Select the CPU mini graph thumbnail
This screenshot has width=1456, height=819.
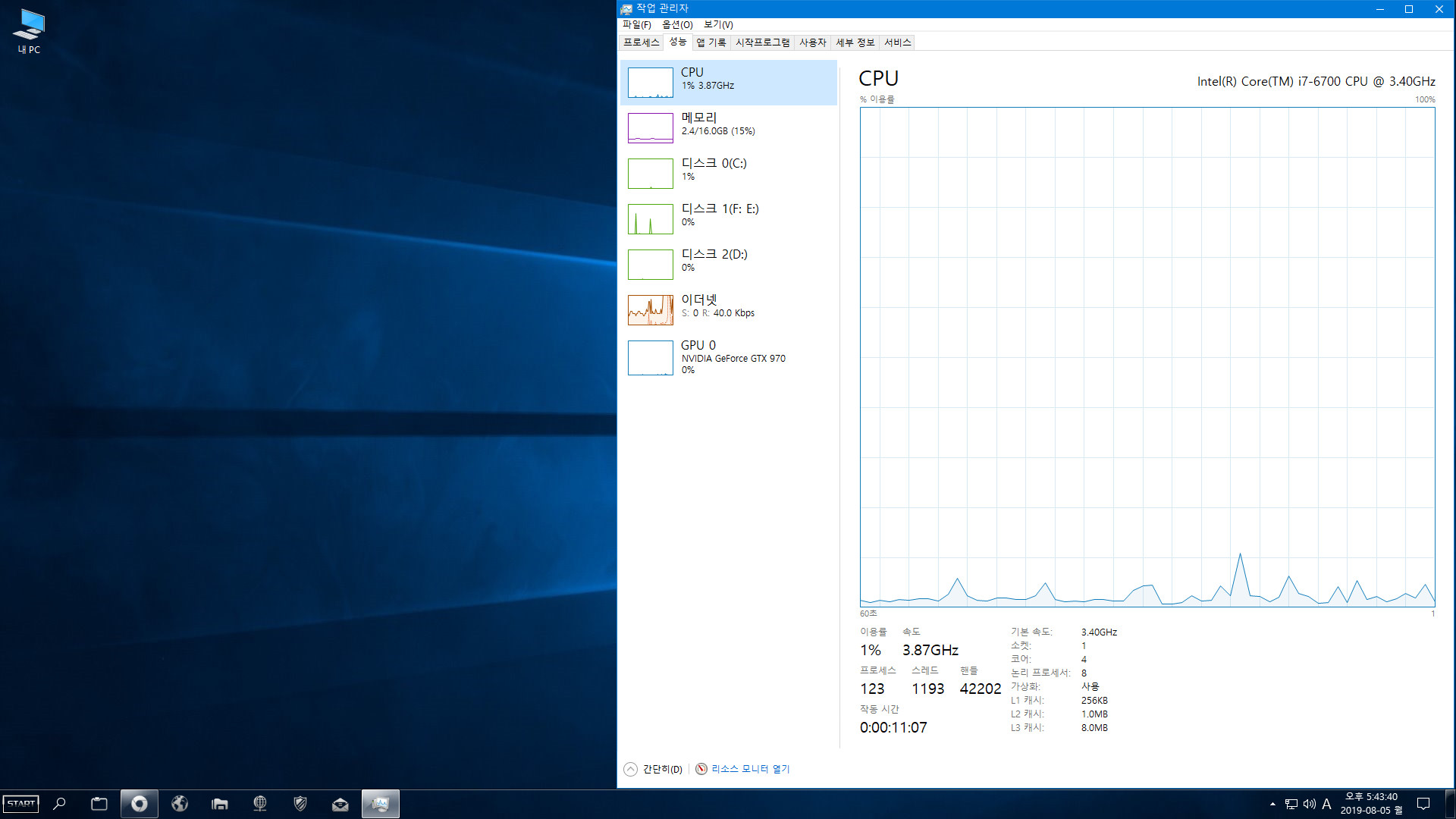[x=650, y=83]
